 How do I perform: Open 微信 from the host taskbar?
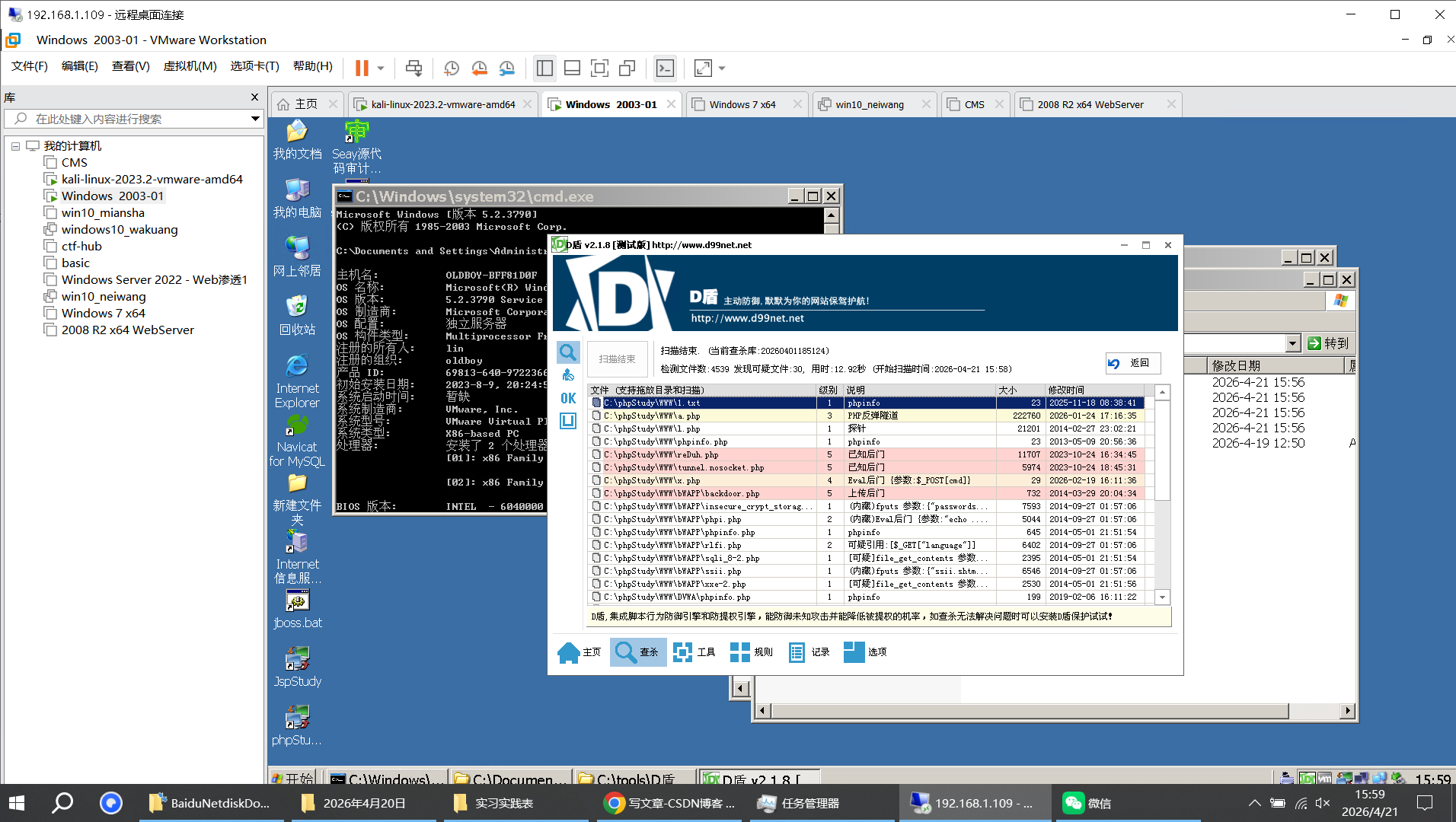point(1088,803)
